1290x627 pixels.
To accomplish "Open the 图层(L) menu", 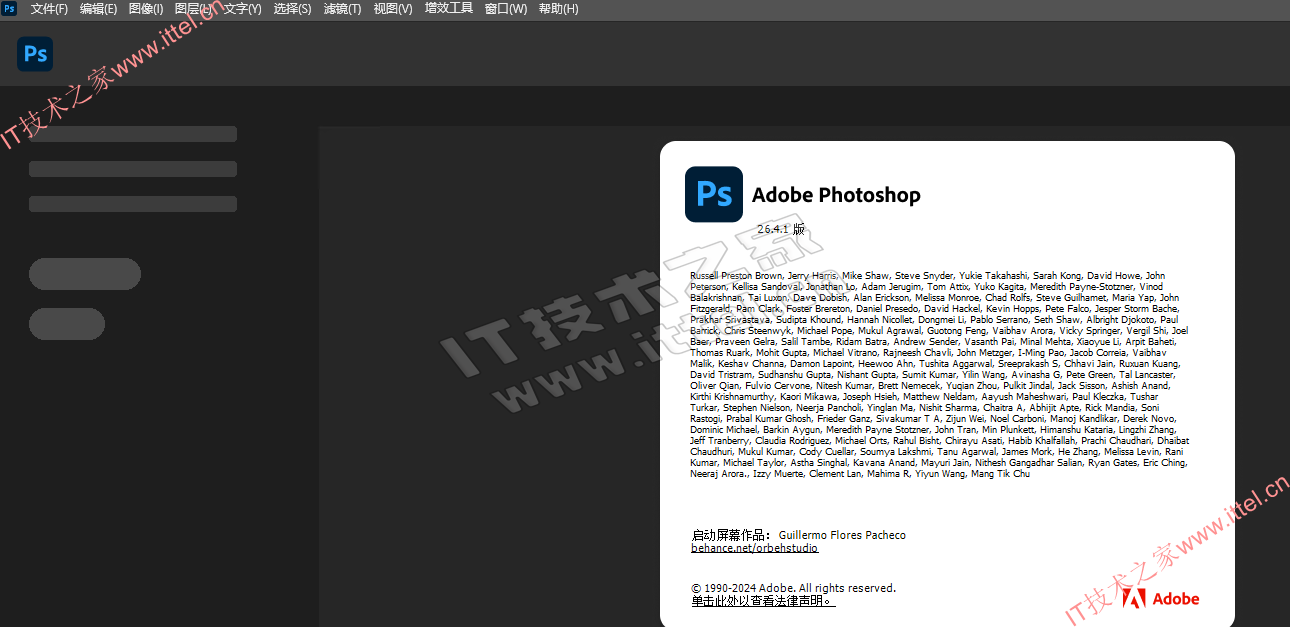I will pos(193,9).
